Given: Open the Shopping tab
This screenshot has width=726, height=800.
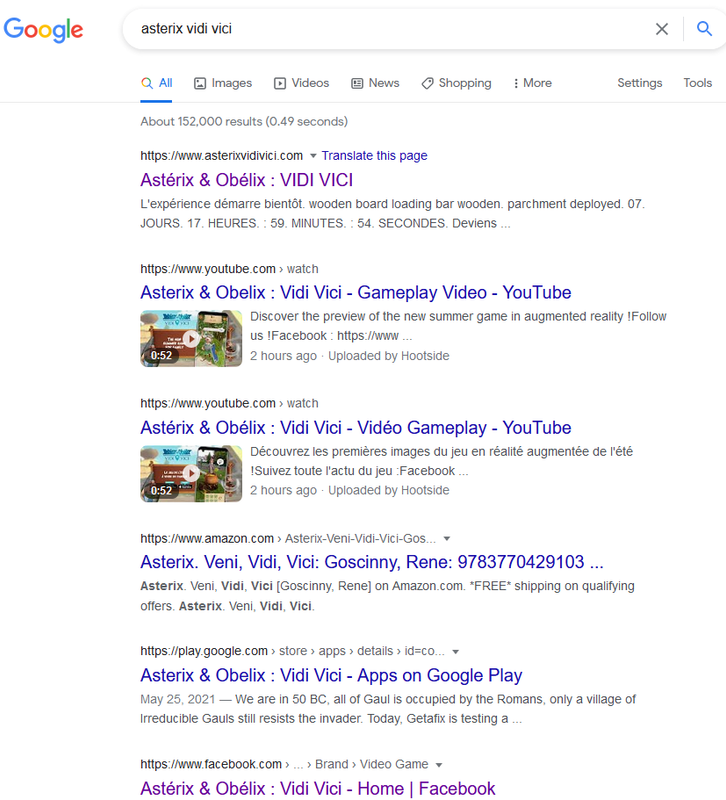Looking at the screenshot, I should (x=456, y=83).
